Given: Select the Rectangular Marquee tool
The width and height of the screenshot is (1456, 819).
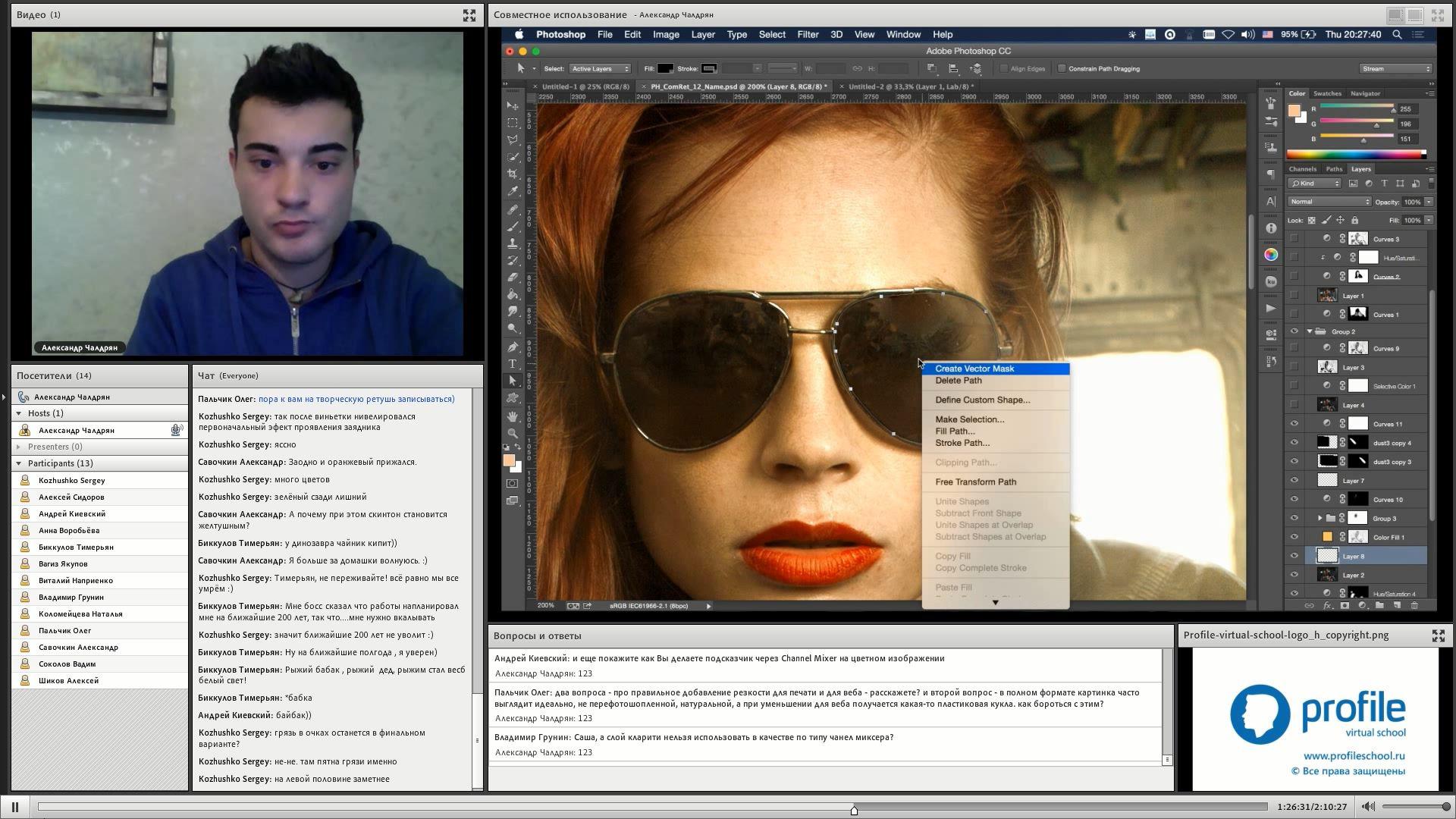Looking at the screenshot, I should (513, 122).
